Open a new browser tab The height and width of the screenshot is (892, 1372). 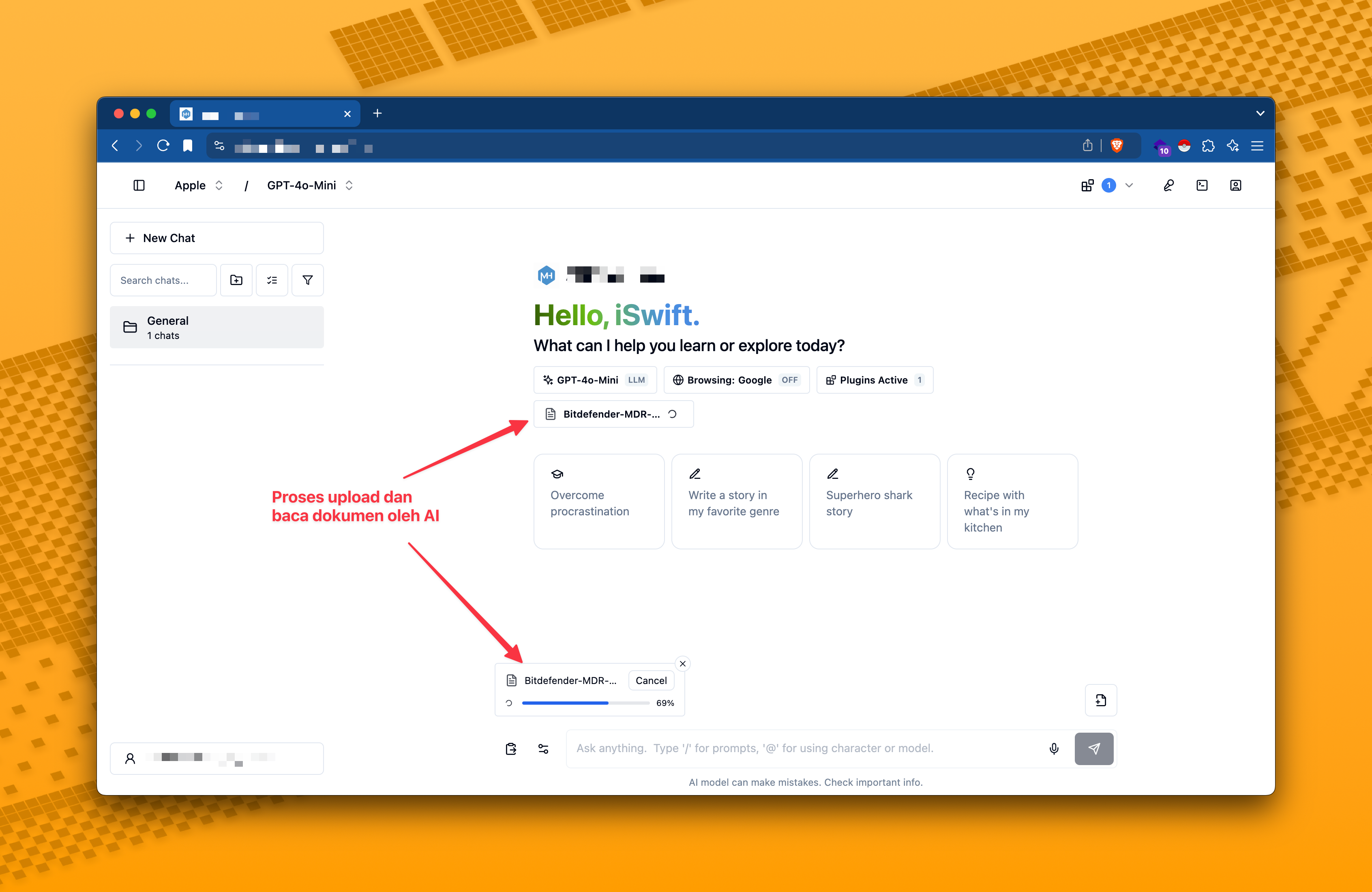click(x=377, y=113)
